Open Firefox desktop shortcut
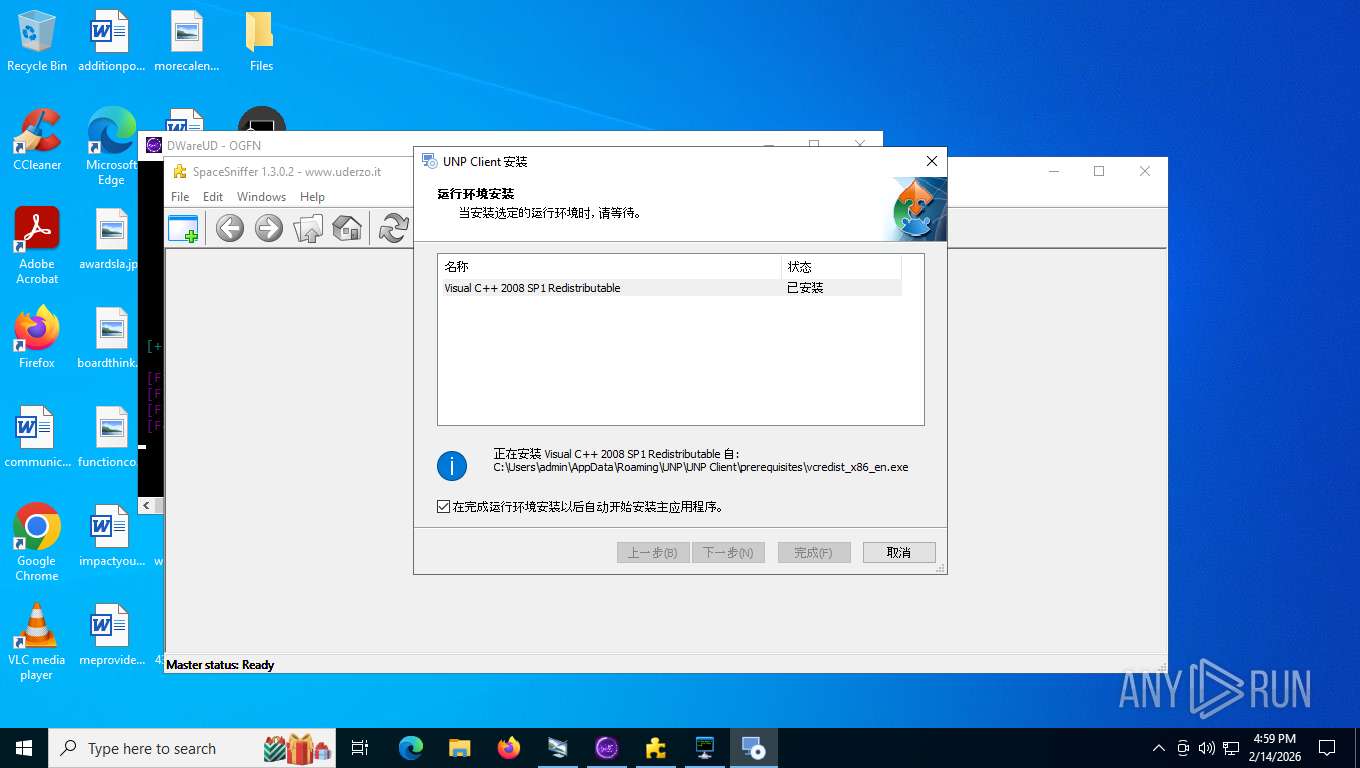1360x768 pixels. pyautogui.click(x=37, y=338)
